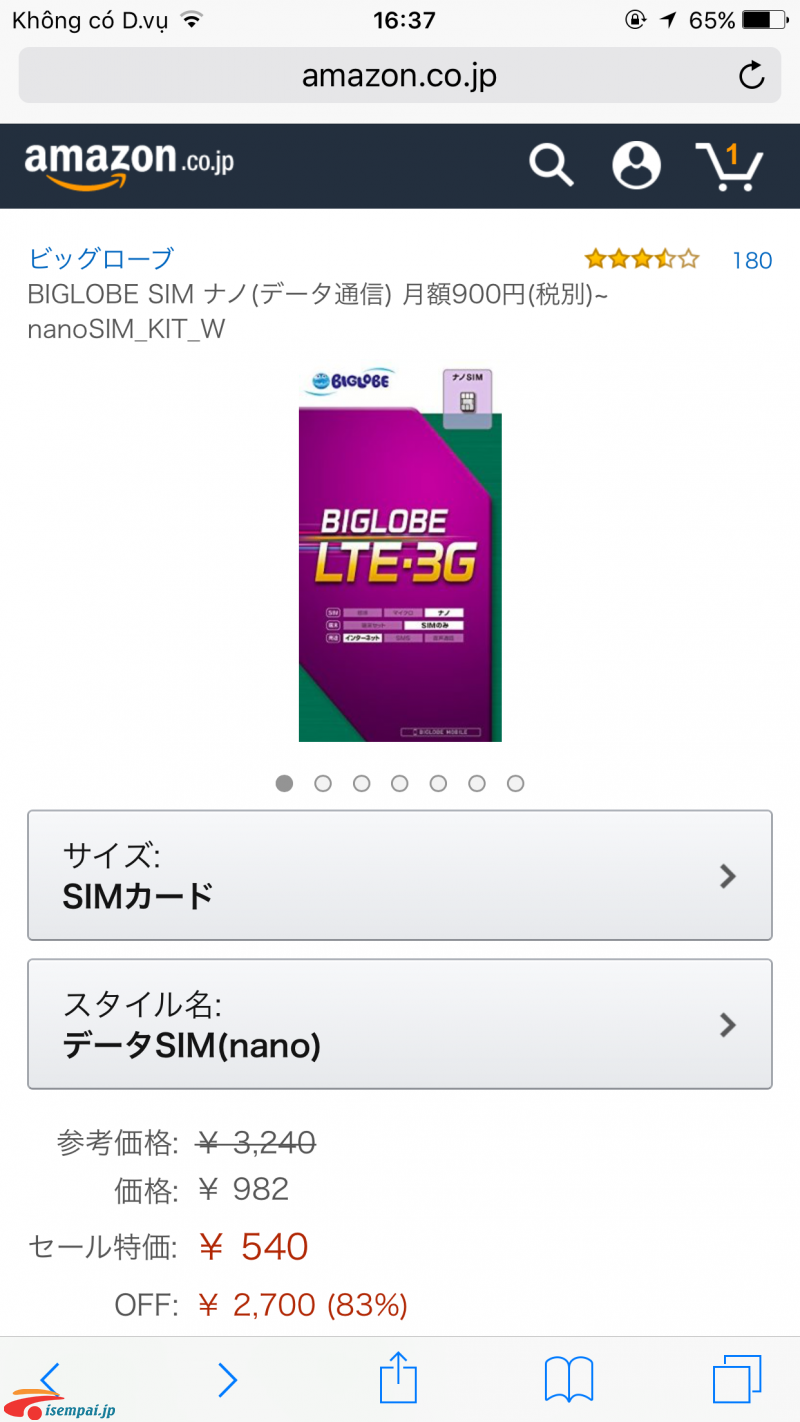
Task: Open the shopping cart icon
Action: (729, 166)
